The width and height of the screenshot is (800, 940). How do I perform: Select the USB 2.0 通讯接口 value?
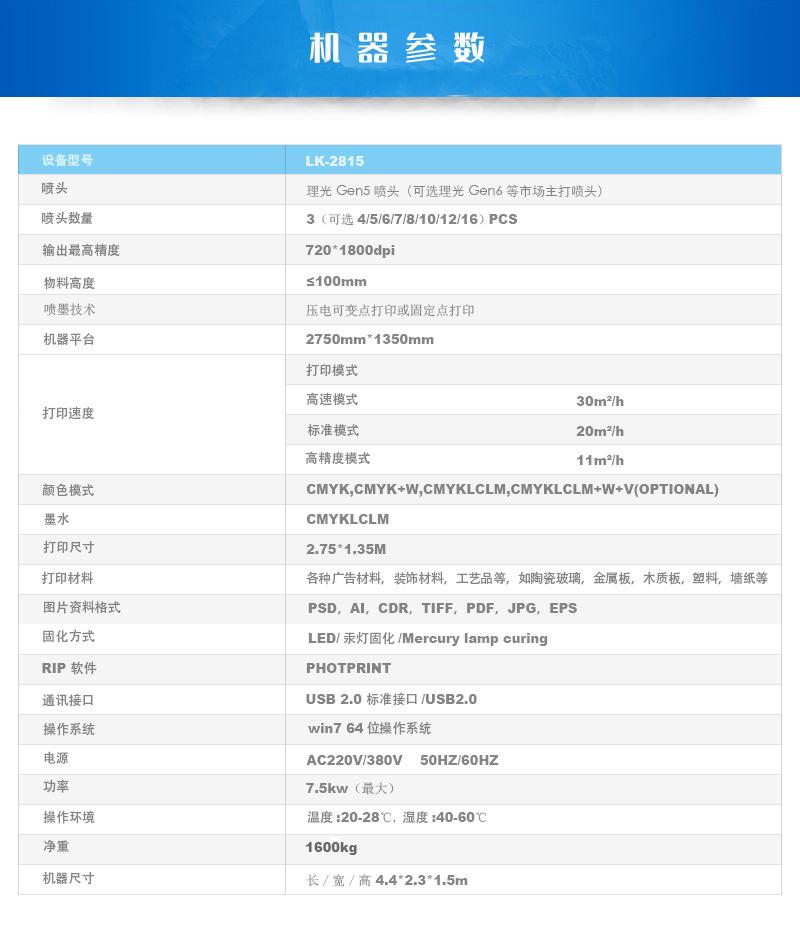point(393,697)
